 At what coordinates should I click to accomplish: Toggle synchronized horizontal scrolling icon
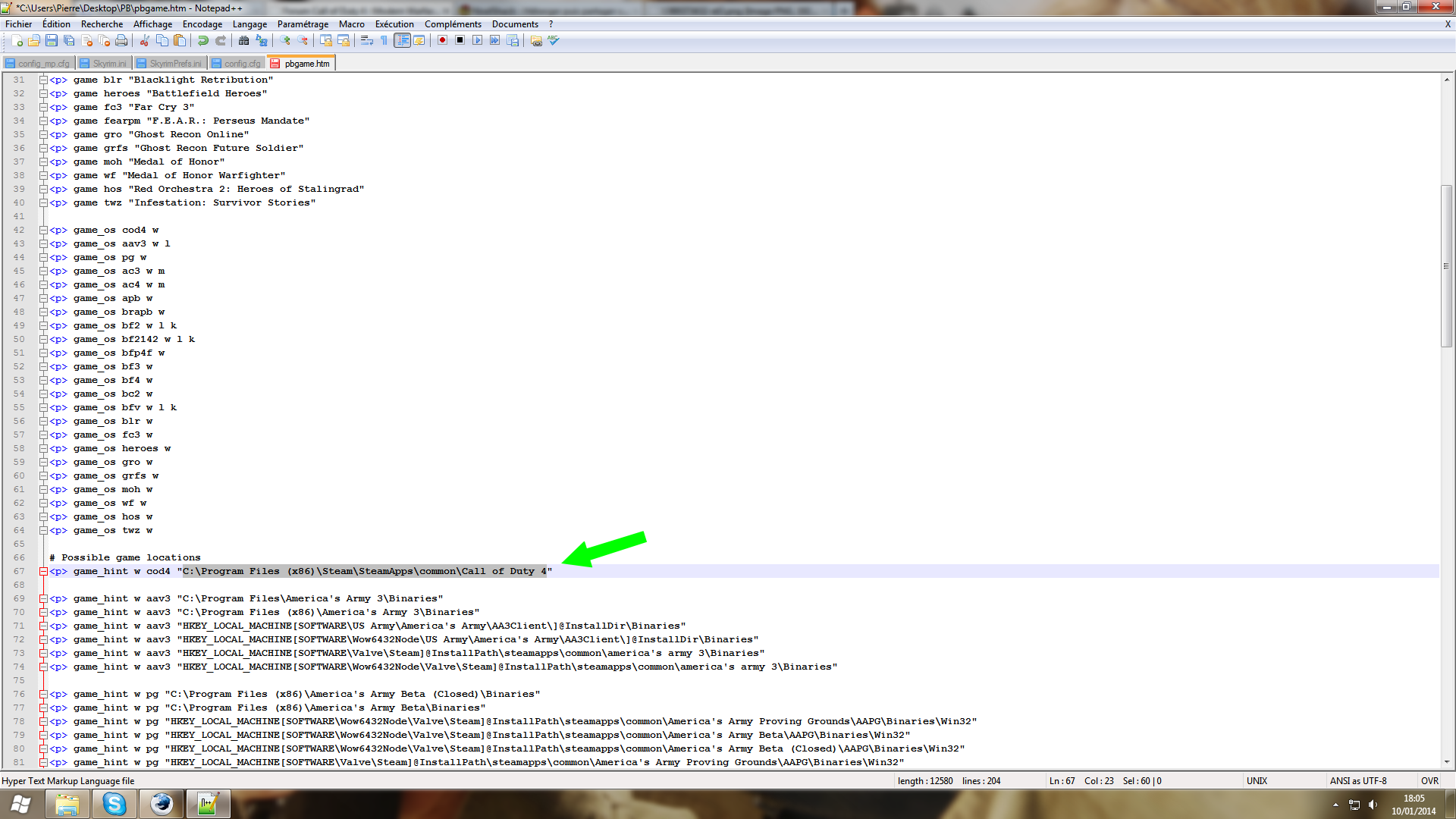[x=344, y=41]
